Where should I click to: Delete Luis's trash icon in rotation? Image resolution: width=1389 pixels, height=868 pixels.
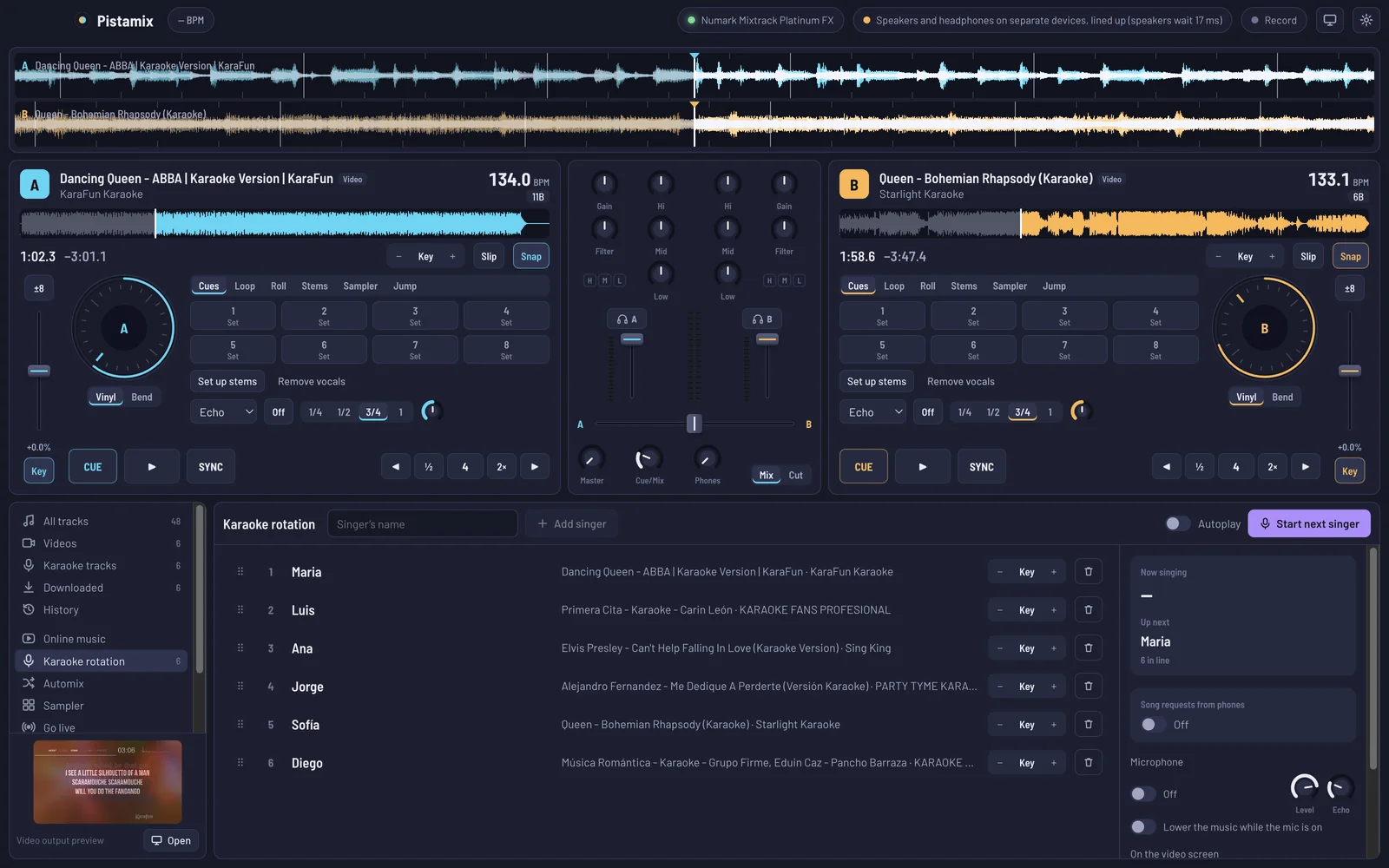[1089, 610]
